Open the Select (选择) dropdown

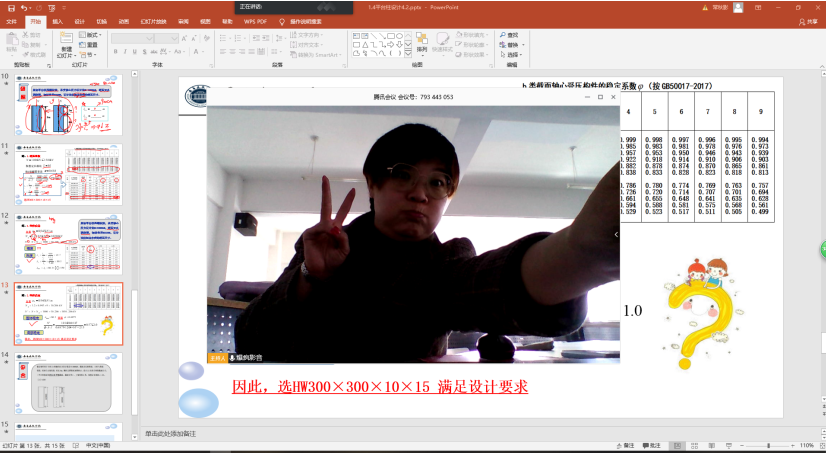pos(511,55)
